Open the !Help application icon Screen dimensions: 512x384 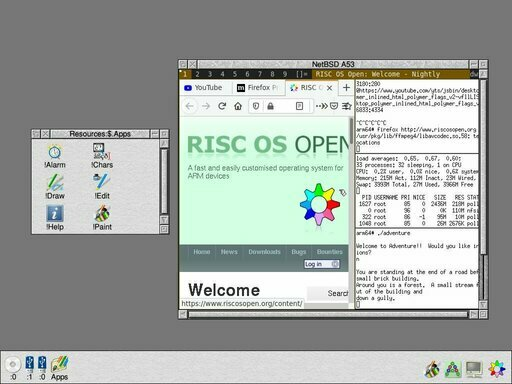[55, 218]
